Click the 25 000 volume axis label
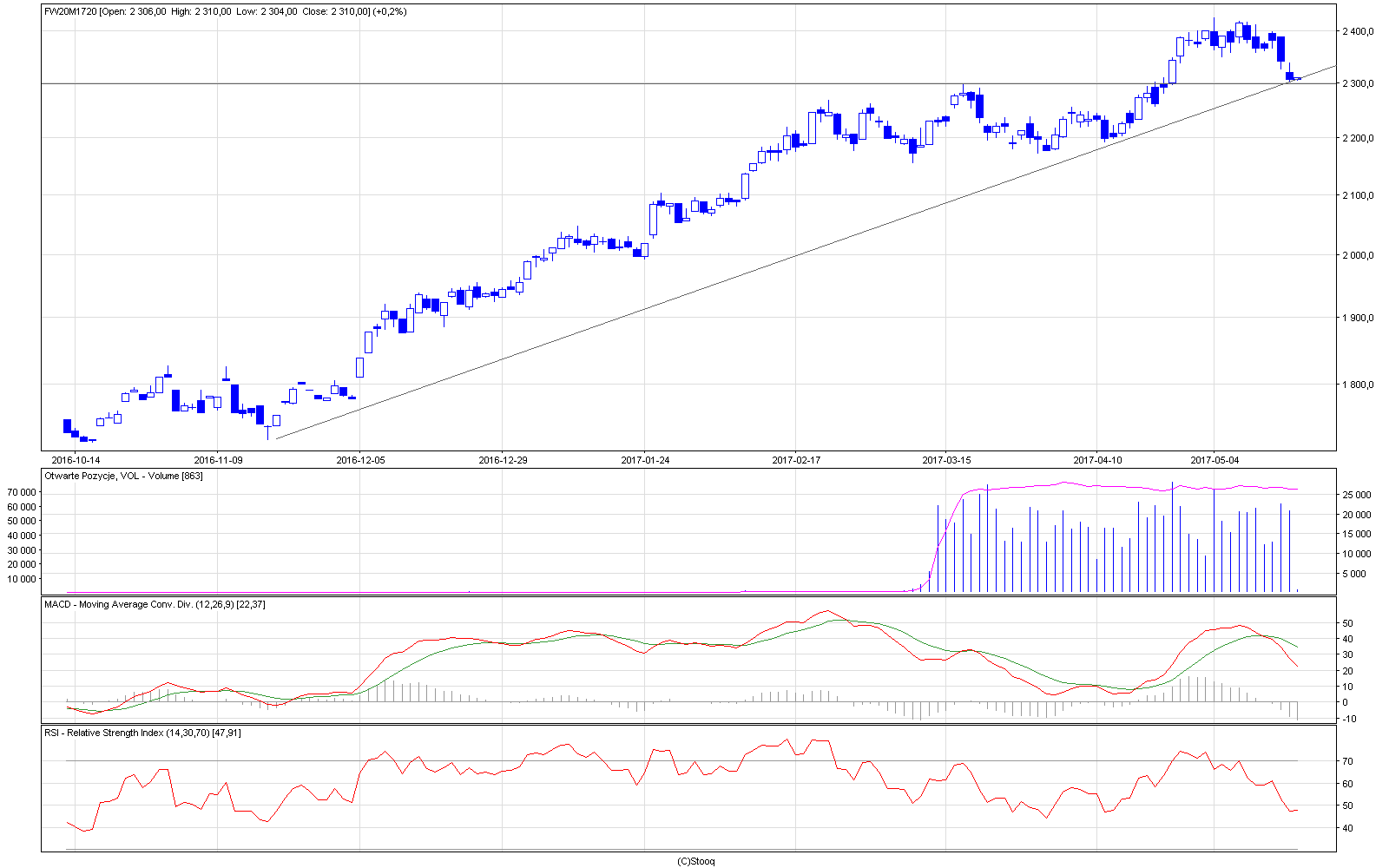Image resolution: width=1389 pixels, height=868 pixels. [1357, 495]
